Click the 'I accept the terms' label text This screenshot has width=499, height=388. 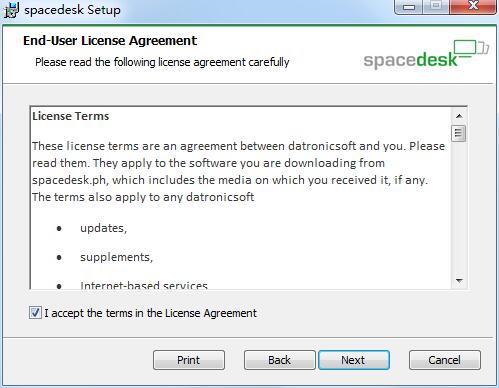click(151, 313)
